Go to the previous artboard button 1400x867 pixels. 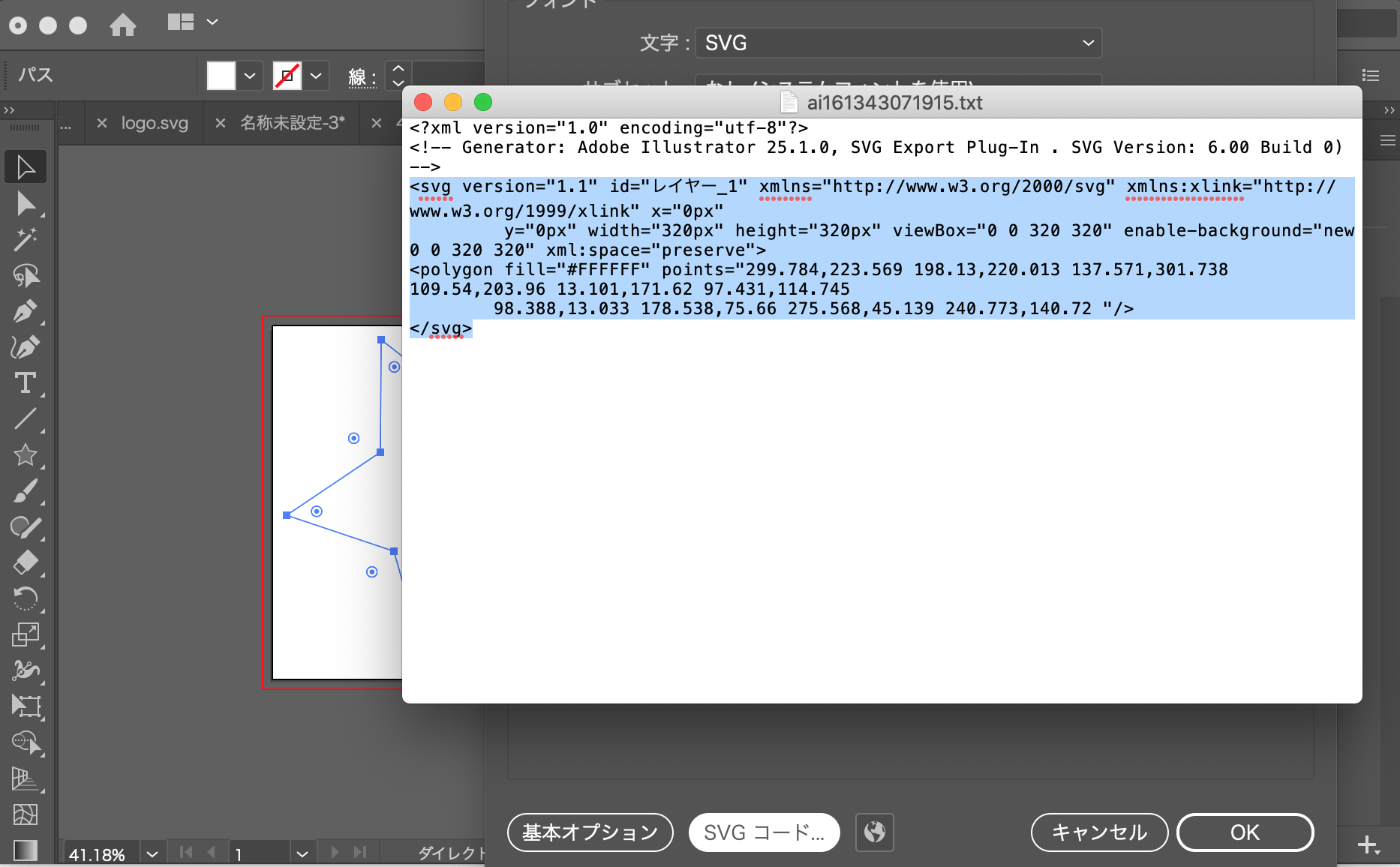click(x=212, y=852)
